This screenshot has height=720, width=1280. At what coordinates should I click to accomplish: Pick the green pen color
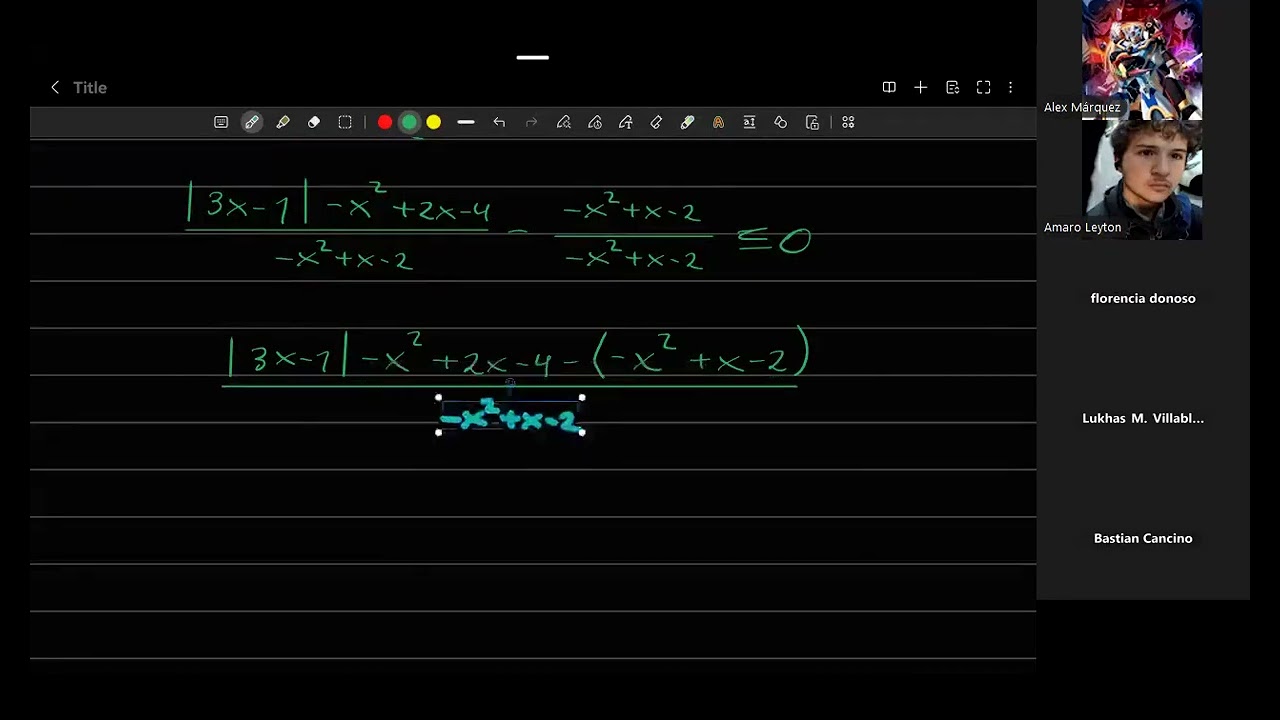[x=409, y=122]
